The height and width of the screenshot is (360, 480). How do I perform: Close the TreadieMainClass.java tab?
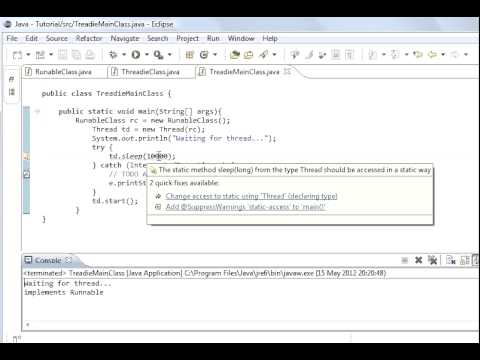287,71
